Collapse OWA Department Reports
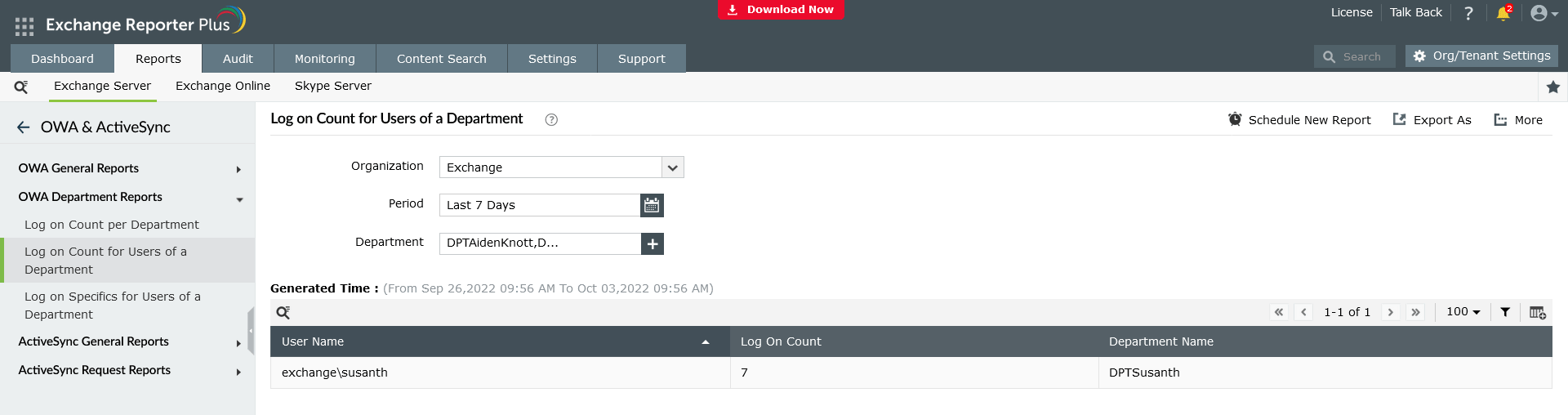 (127, 197)
